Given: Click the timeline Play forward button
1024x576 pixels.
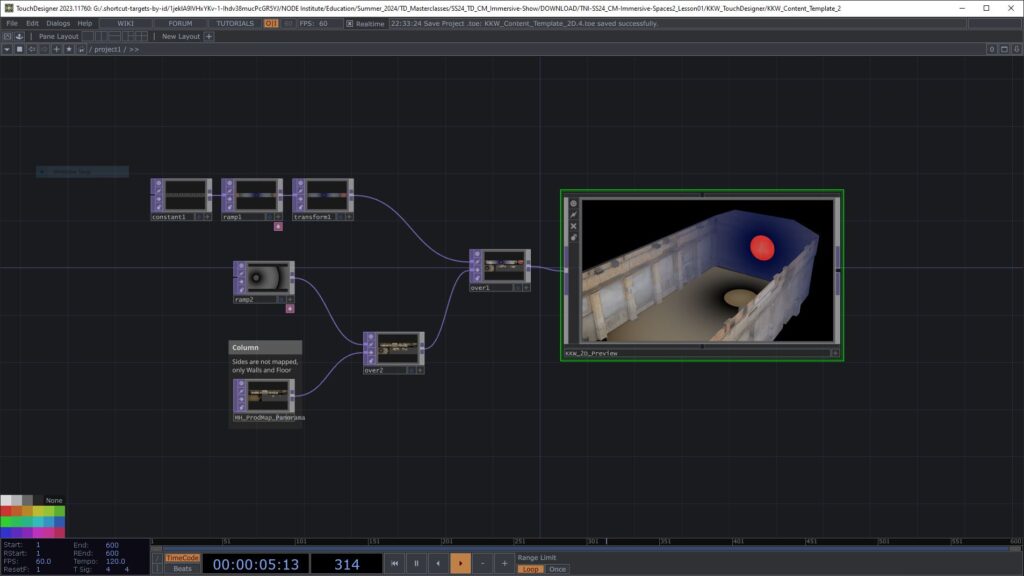Looking at the screenshot, I should [x=460, y=564].
